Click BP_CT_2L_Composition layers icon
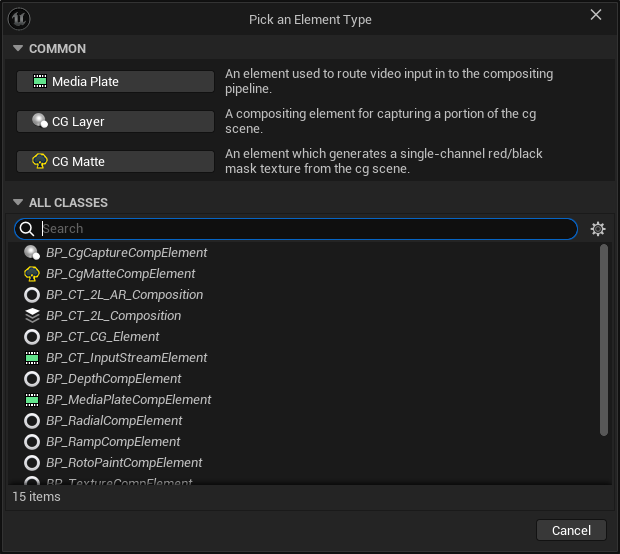 coord(32,316)
